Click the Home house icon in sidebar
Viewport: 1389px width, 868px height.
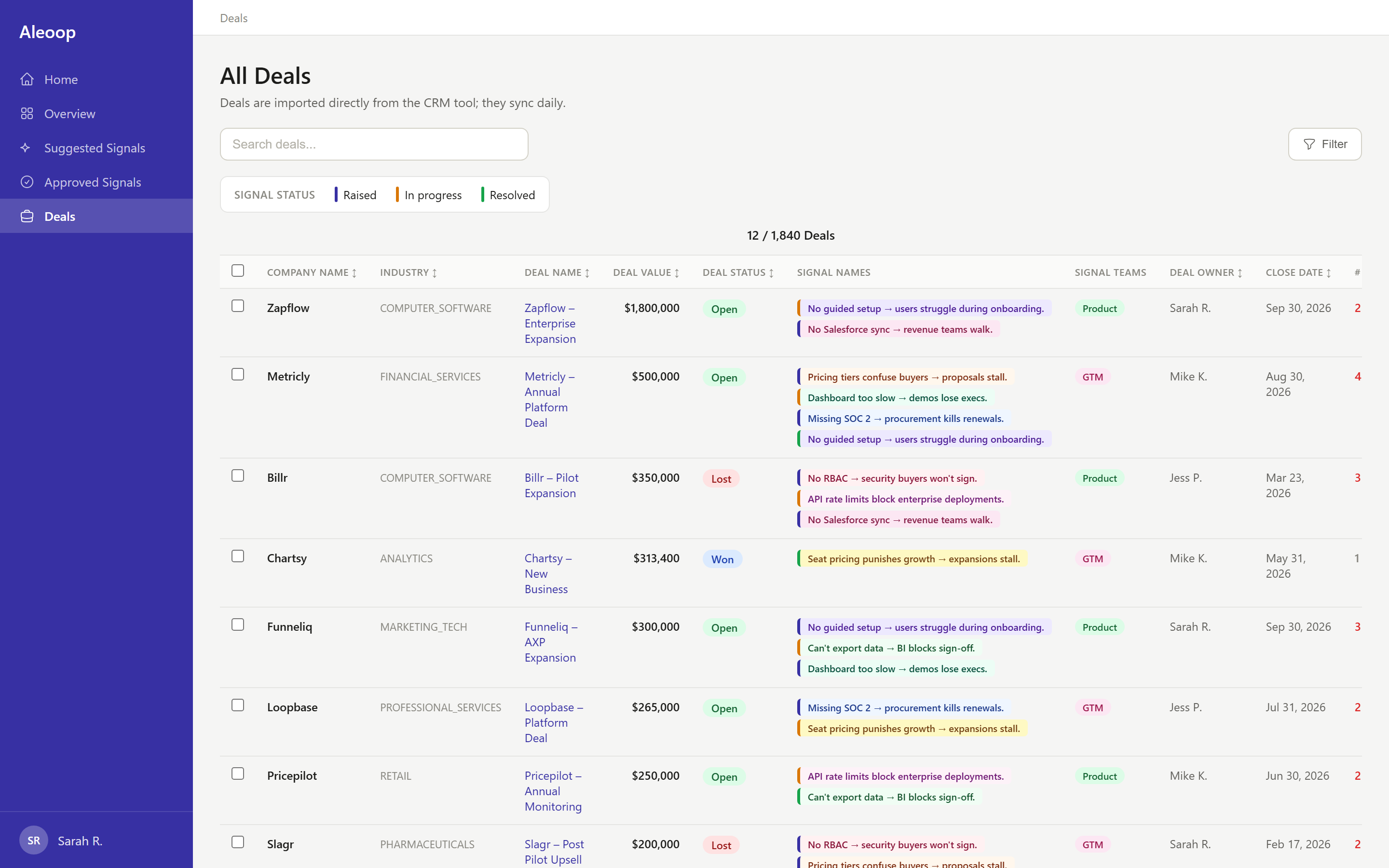pos(27,79)
